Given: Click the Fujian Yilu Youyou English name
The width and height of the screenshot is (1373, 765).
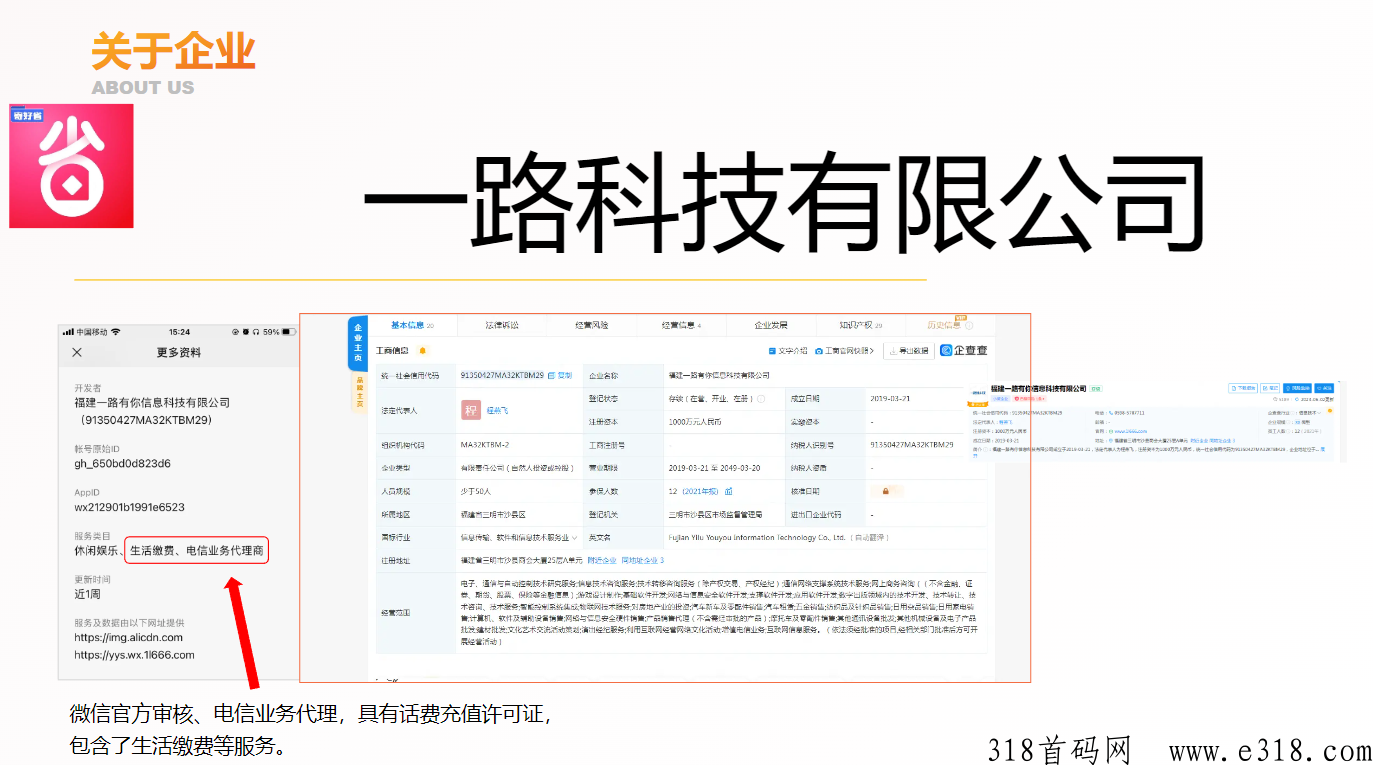Looking at the screenshot, I should (x=757, y=538).
